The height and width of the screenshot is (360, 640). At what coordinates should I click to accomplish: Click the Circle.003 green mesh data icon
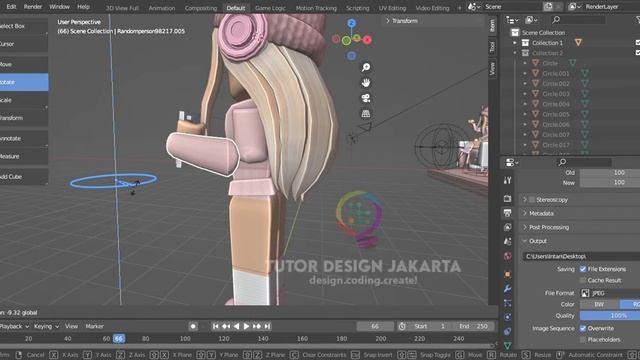coord(585,94)
